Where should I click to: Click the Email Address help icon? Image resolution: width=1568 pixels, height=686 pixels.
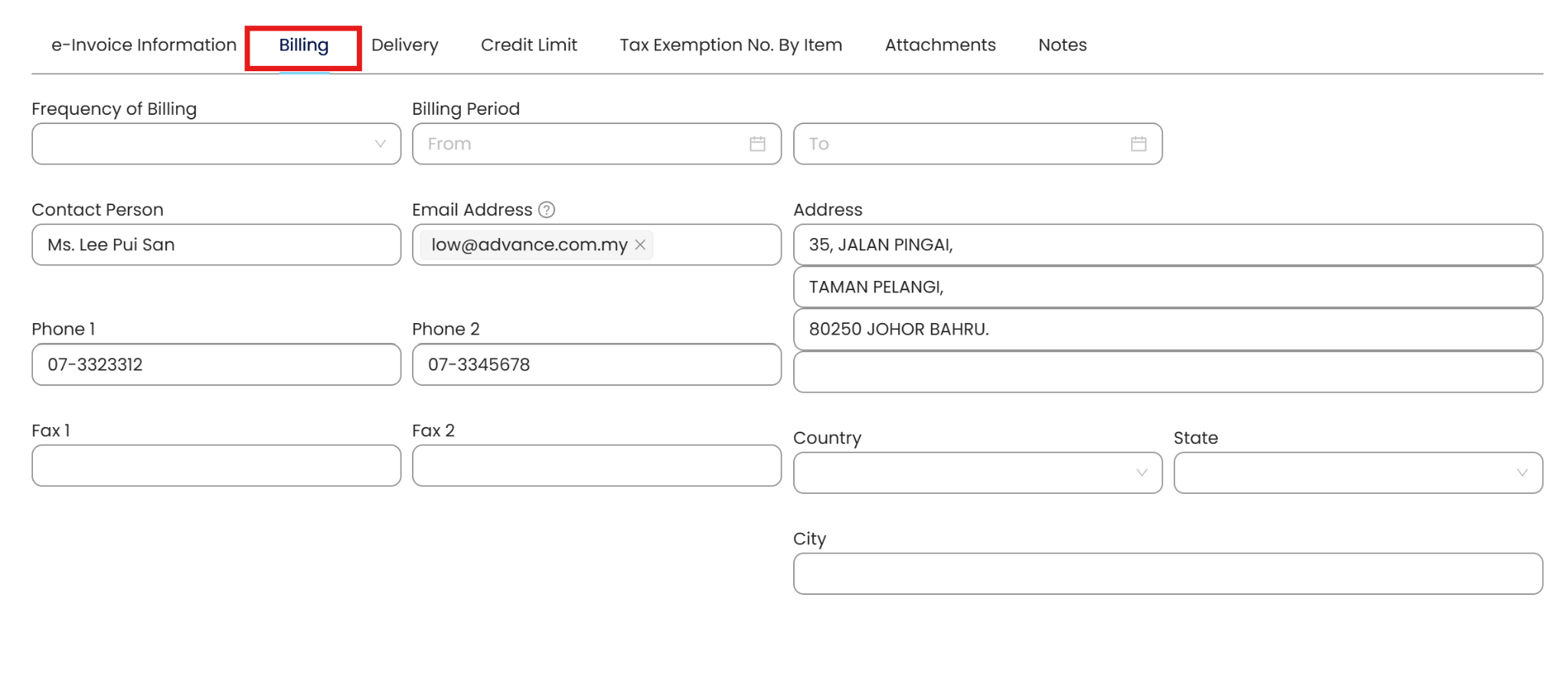tap(547, 210)
